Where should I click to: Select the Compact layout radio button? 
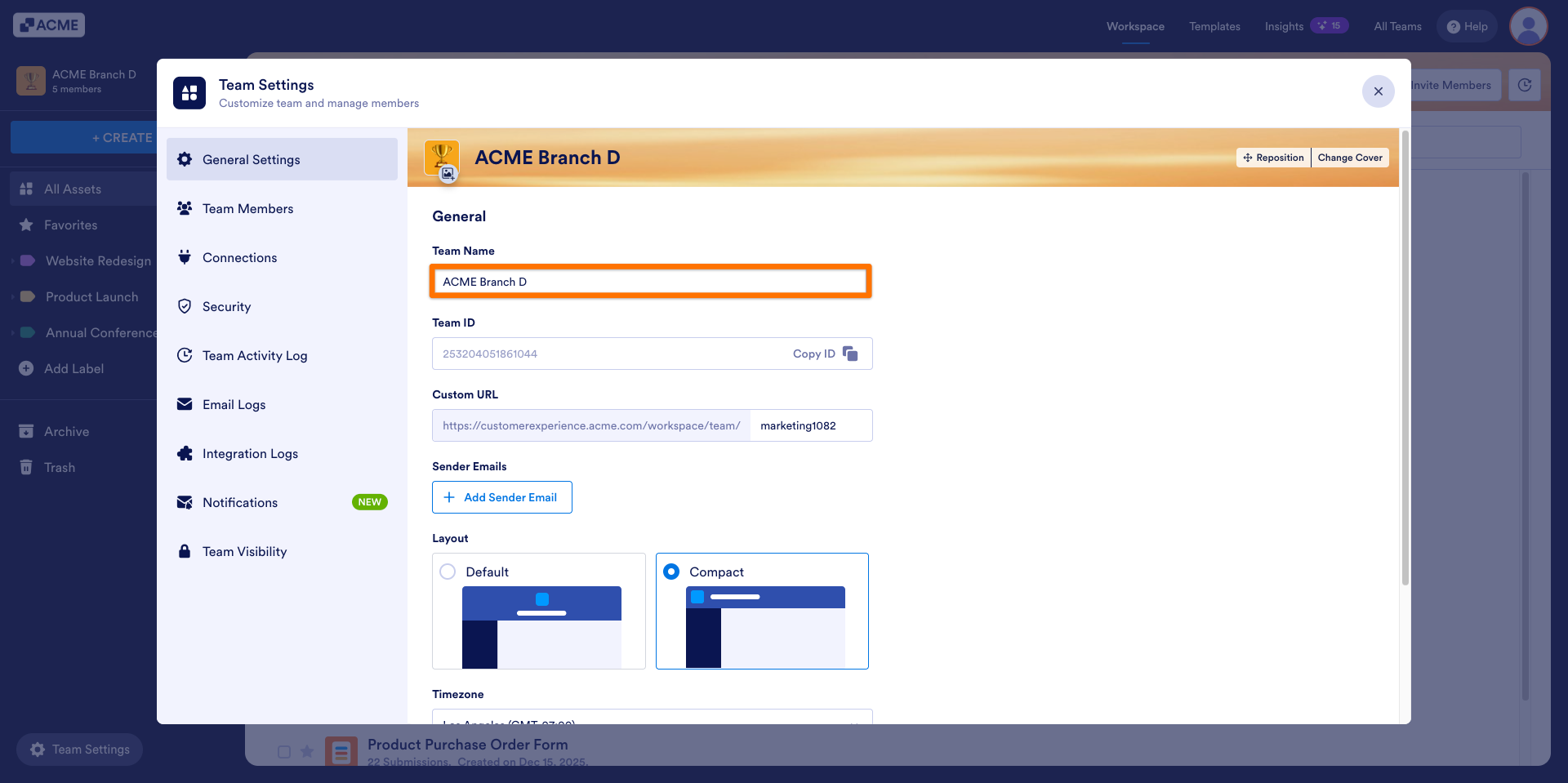pyautogui.click(x=671, y=572)
